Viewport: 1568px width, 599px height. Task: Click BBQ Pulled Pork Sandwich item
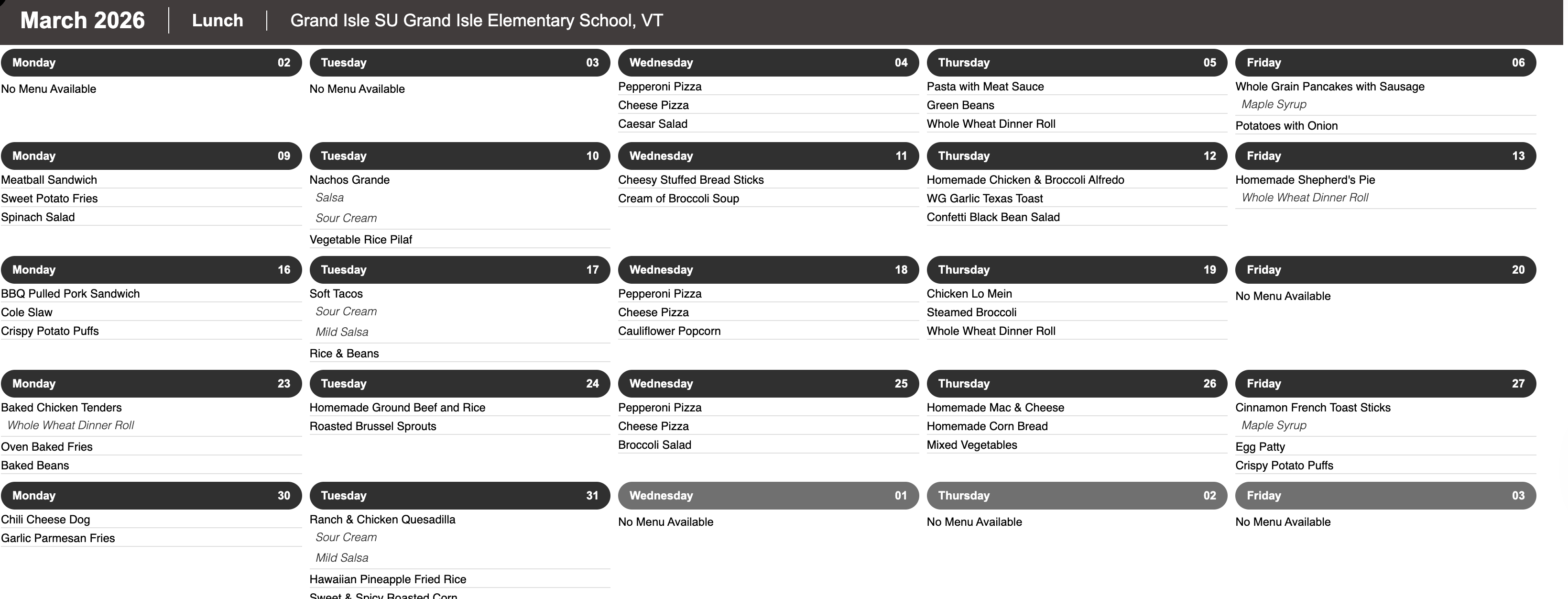(70, 294)
